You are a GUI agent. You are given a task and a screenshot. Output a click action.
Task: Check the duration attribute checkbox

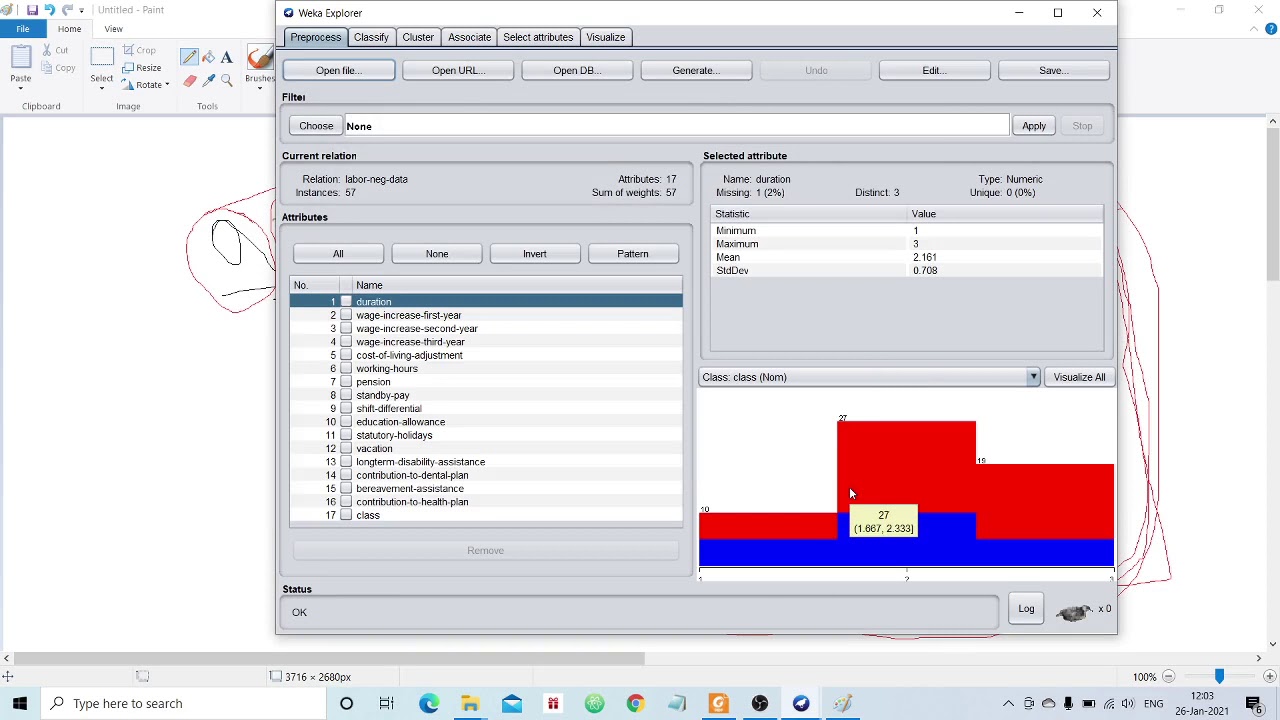pyautogui.click(x=346, y=302)
